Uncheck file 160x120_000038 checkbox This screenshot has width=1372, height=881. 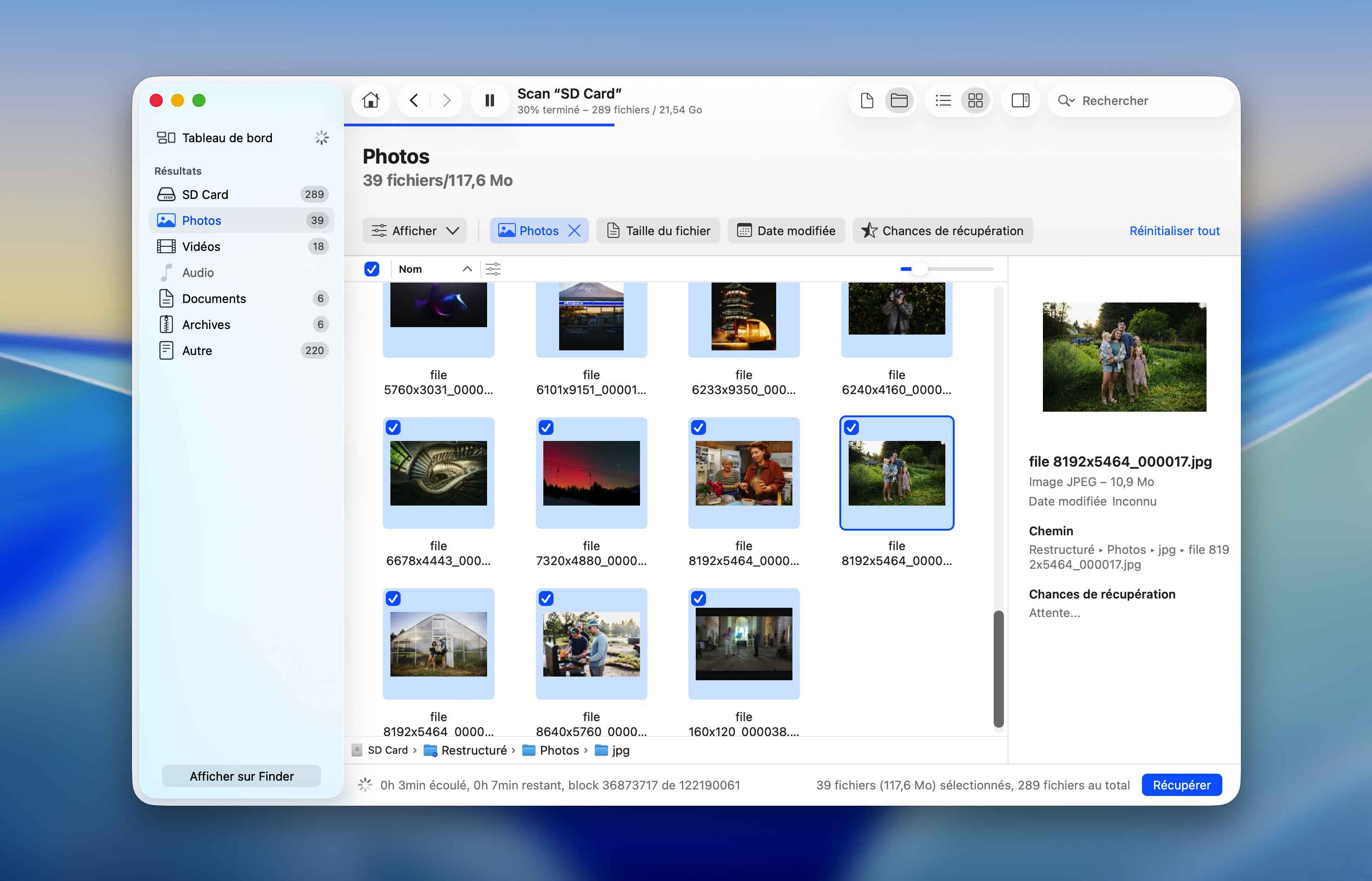pos(699,598)
